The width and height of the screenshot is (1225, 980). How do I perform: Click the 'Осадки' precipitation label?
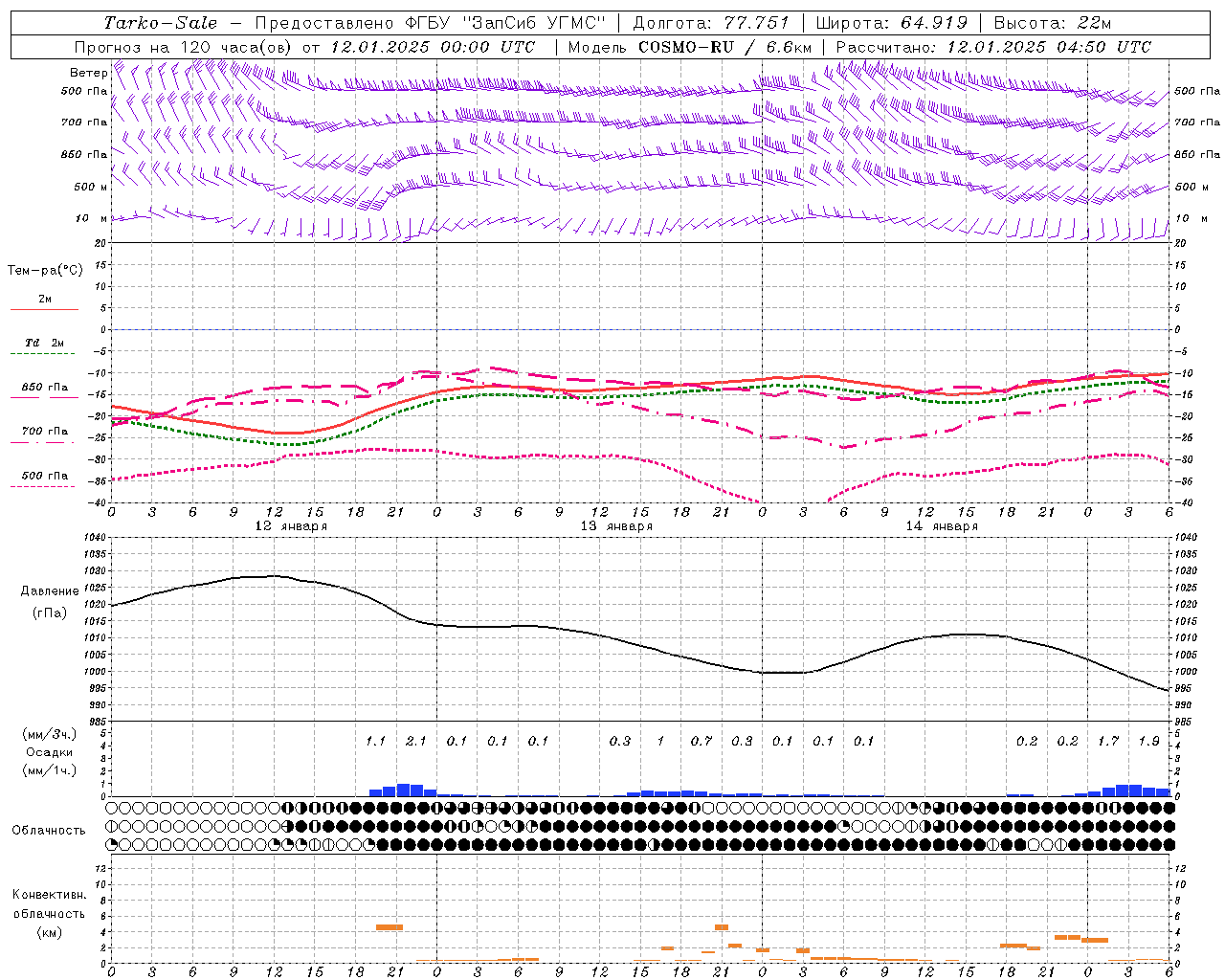pyautogui.click(x=49, y=752)
